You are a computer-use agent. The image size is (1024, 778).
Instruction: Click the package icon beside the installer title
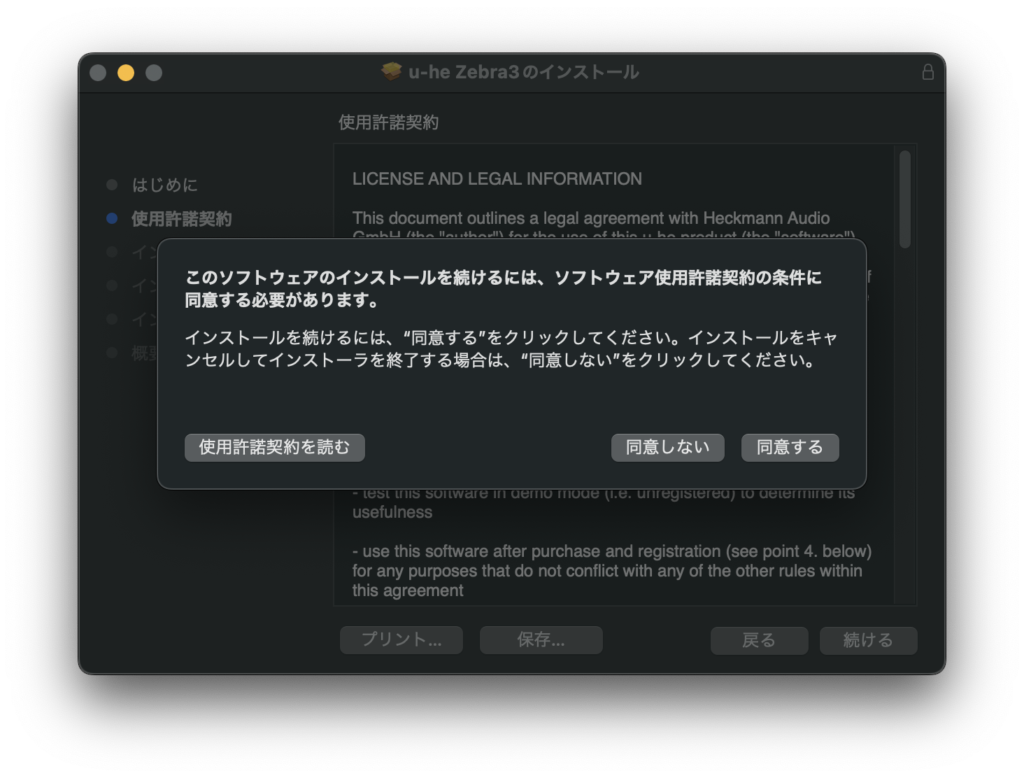pos(392,72)
